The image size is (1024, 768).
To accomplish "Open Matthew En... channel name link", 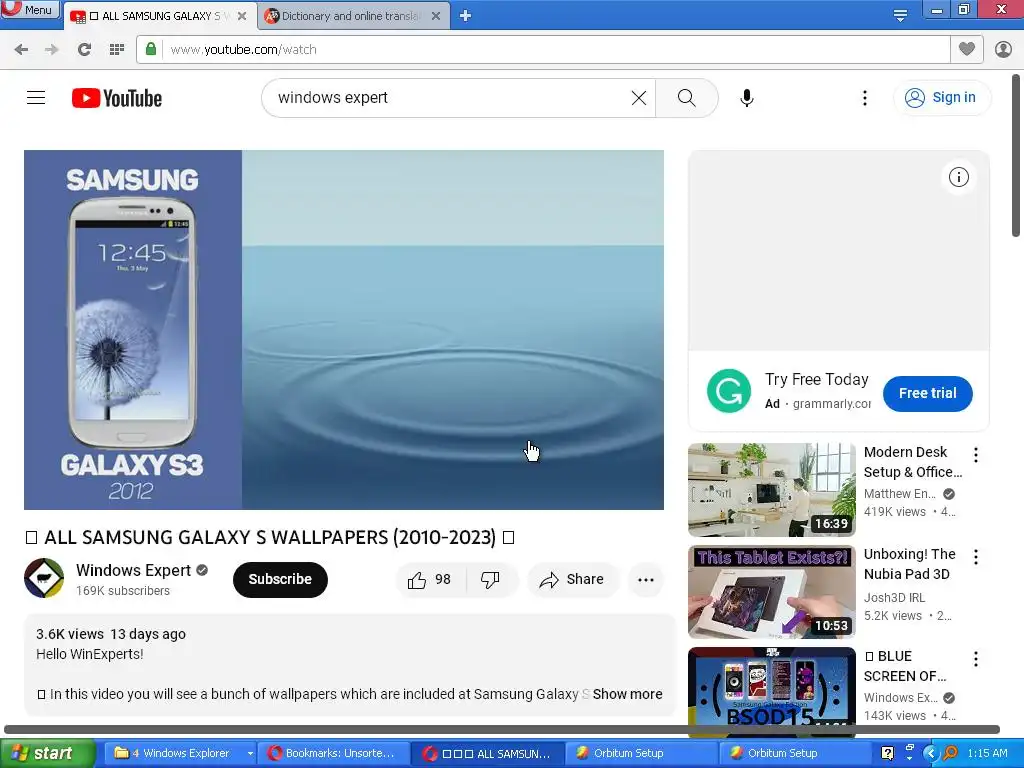I will (899, 494).
